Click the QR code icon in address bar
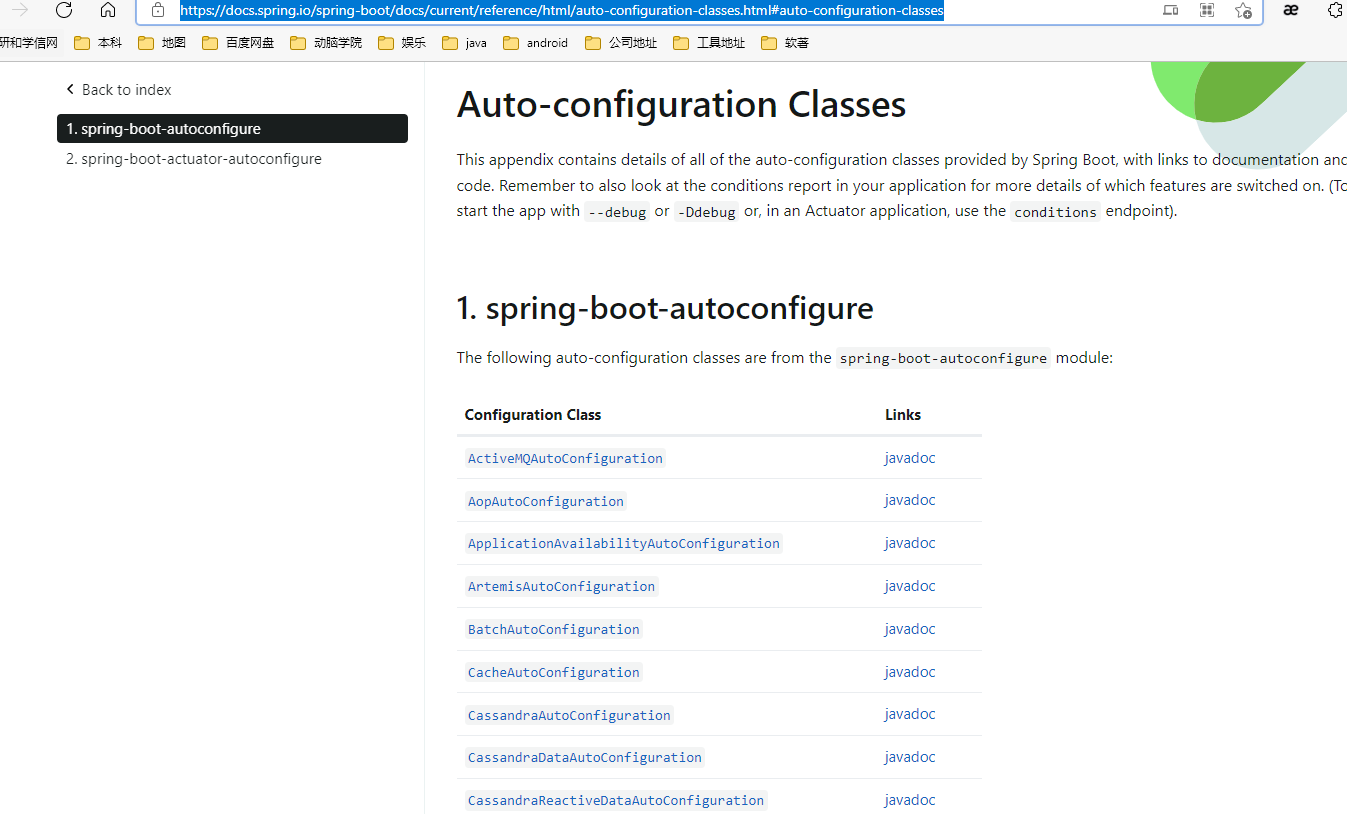Image resolution: width=1347 pixels, height=814 pixels. [1207, 10]
